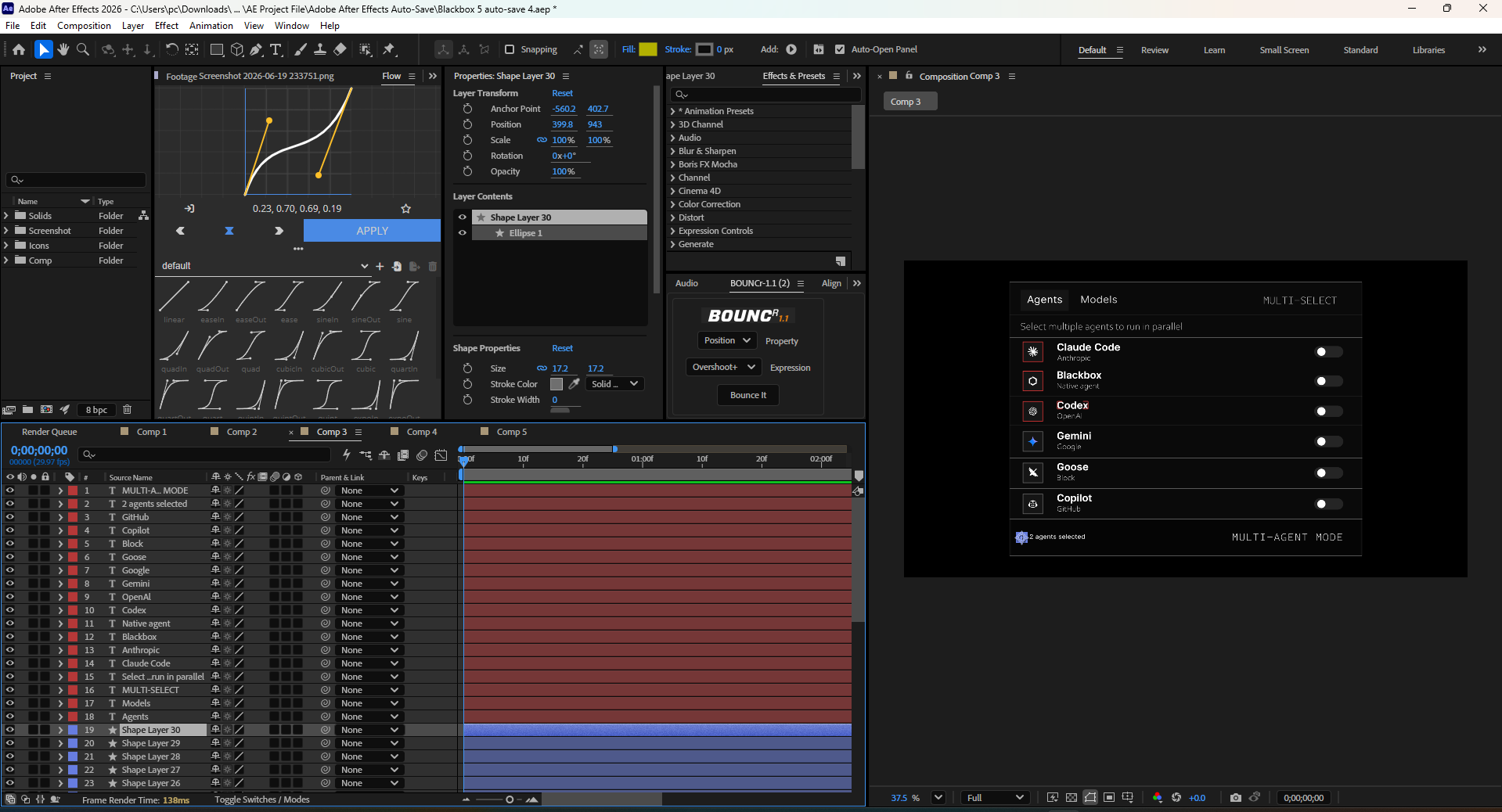Expand the Blur & Sharpen effects category
The width and height of the screenshot is (1502, 812).
click(x=673, y=151)
